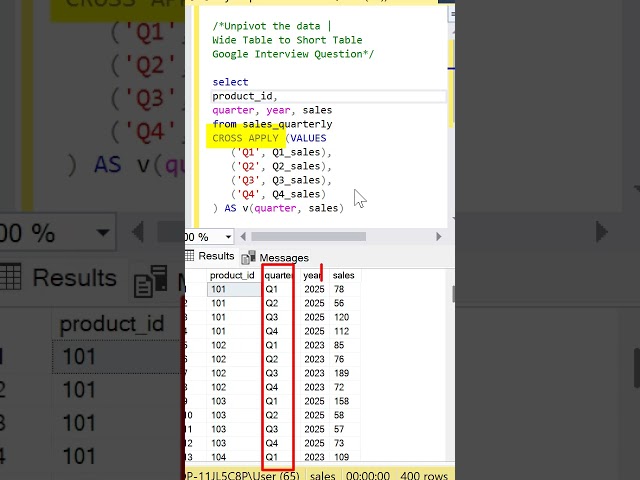Viewport: 640px width, 480px height.
Task: Click the 102 cell in the row with sales 76
Action: [218, 359]
